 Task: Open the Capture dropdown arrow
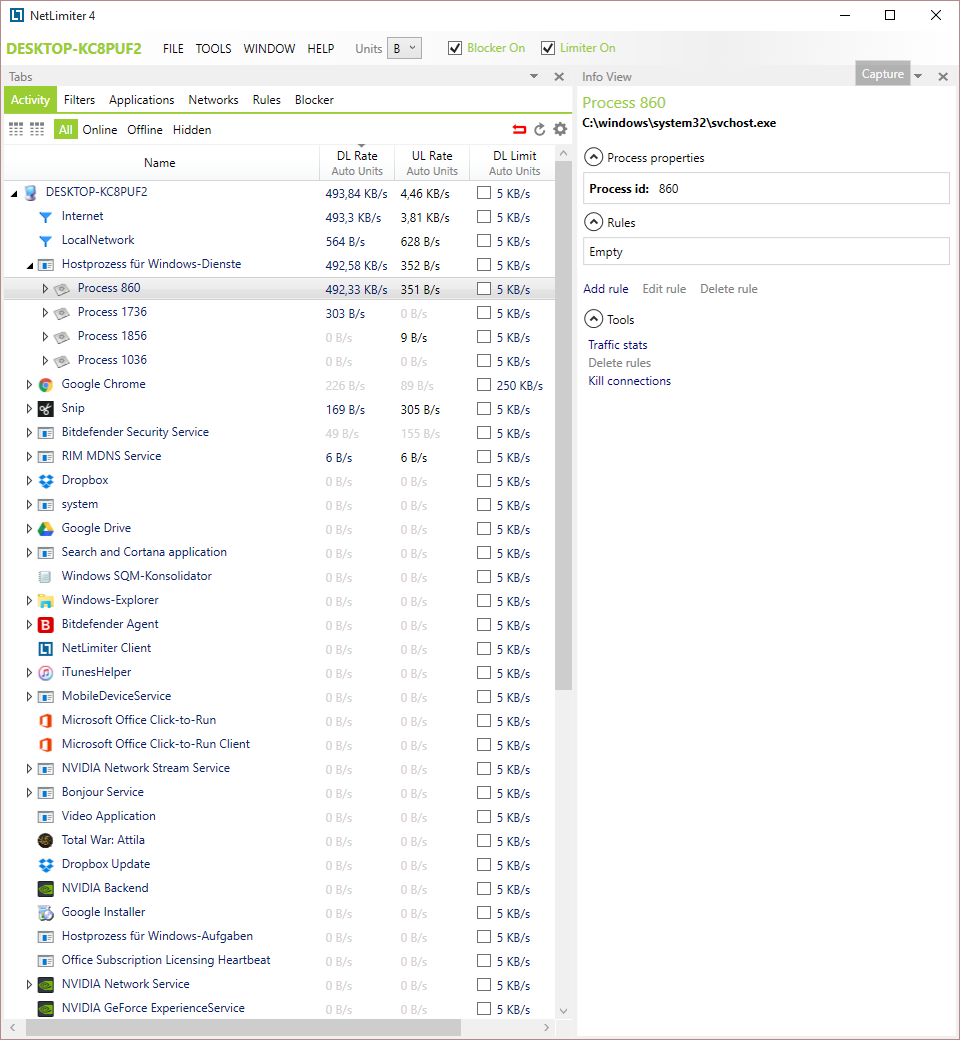pyautogui.click(x=918, y=76)
